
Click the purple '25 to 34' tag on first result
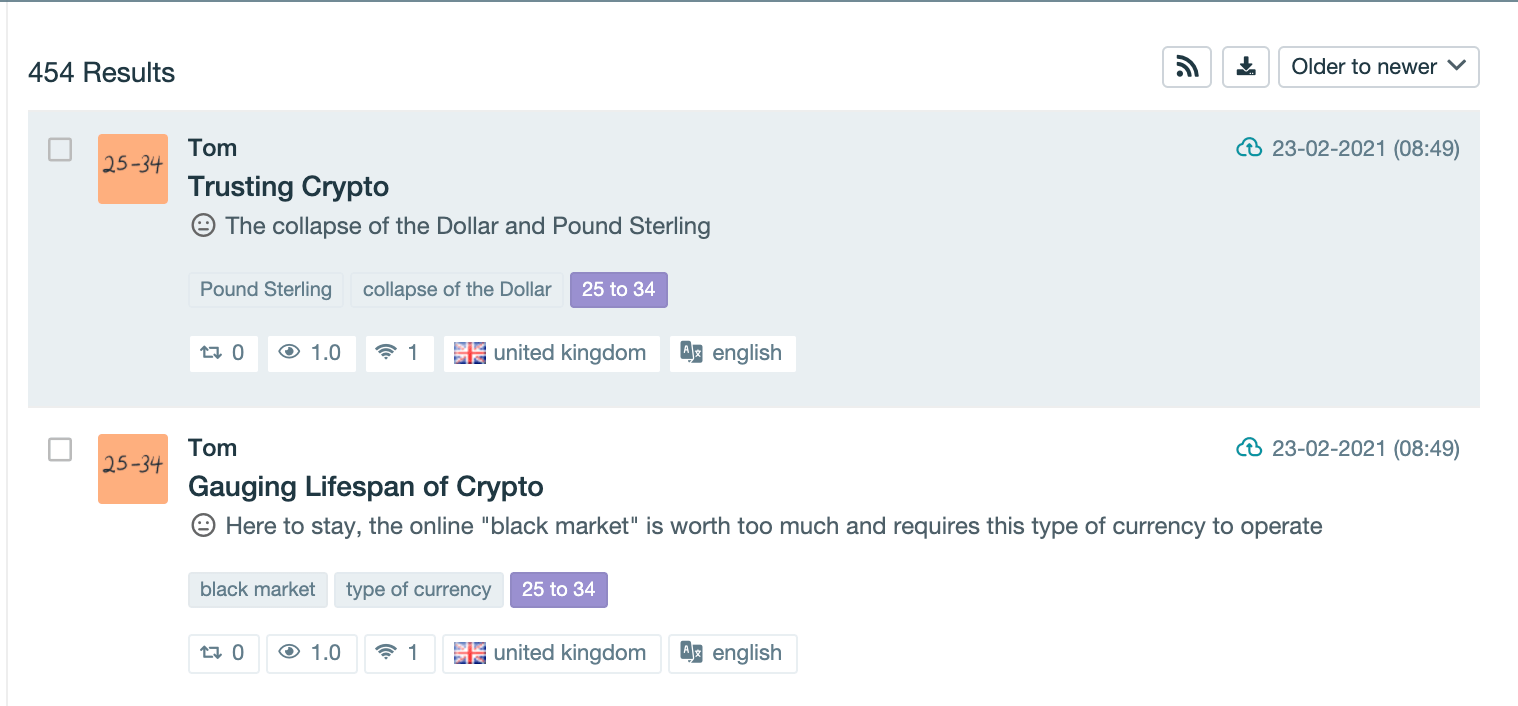(618, 290)
